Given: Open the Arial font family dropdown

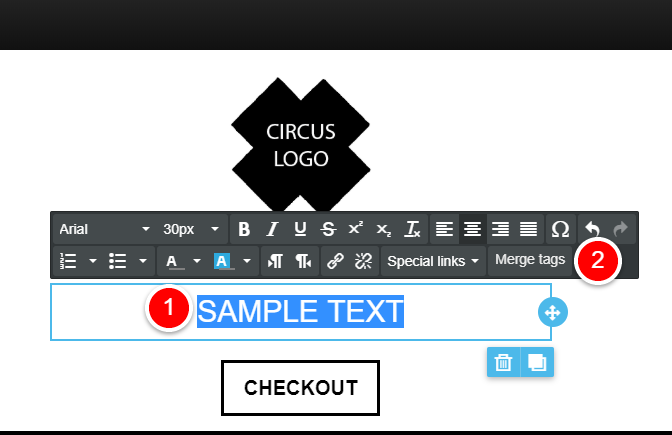Looking at the screenshot, I should pyautogui.click(x=104, y=229).
